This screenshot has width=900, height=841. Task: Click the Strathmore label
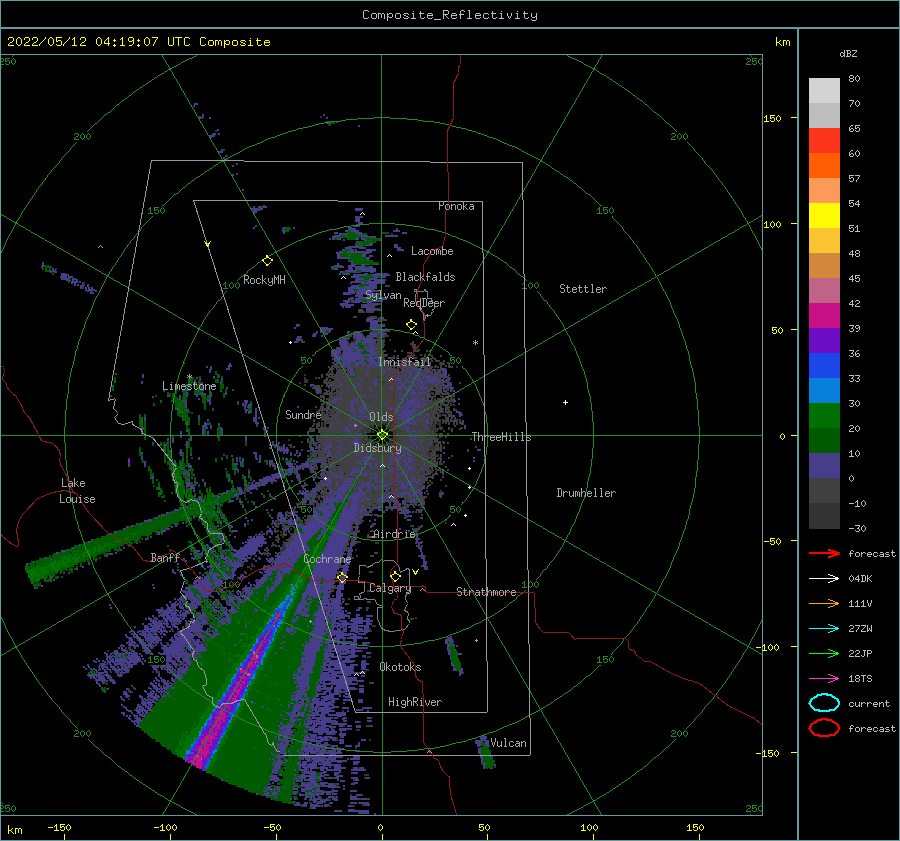click(486, 592)
